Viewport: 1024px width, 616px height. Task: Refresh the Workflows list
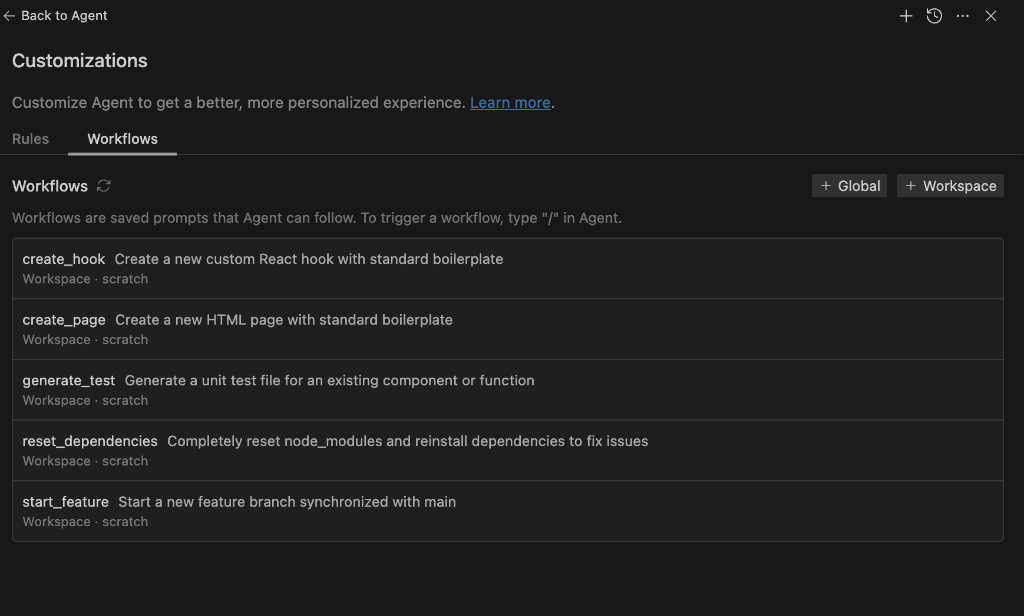(x=103, y=186)
